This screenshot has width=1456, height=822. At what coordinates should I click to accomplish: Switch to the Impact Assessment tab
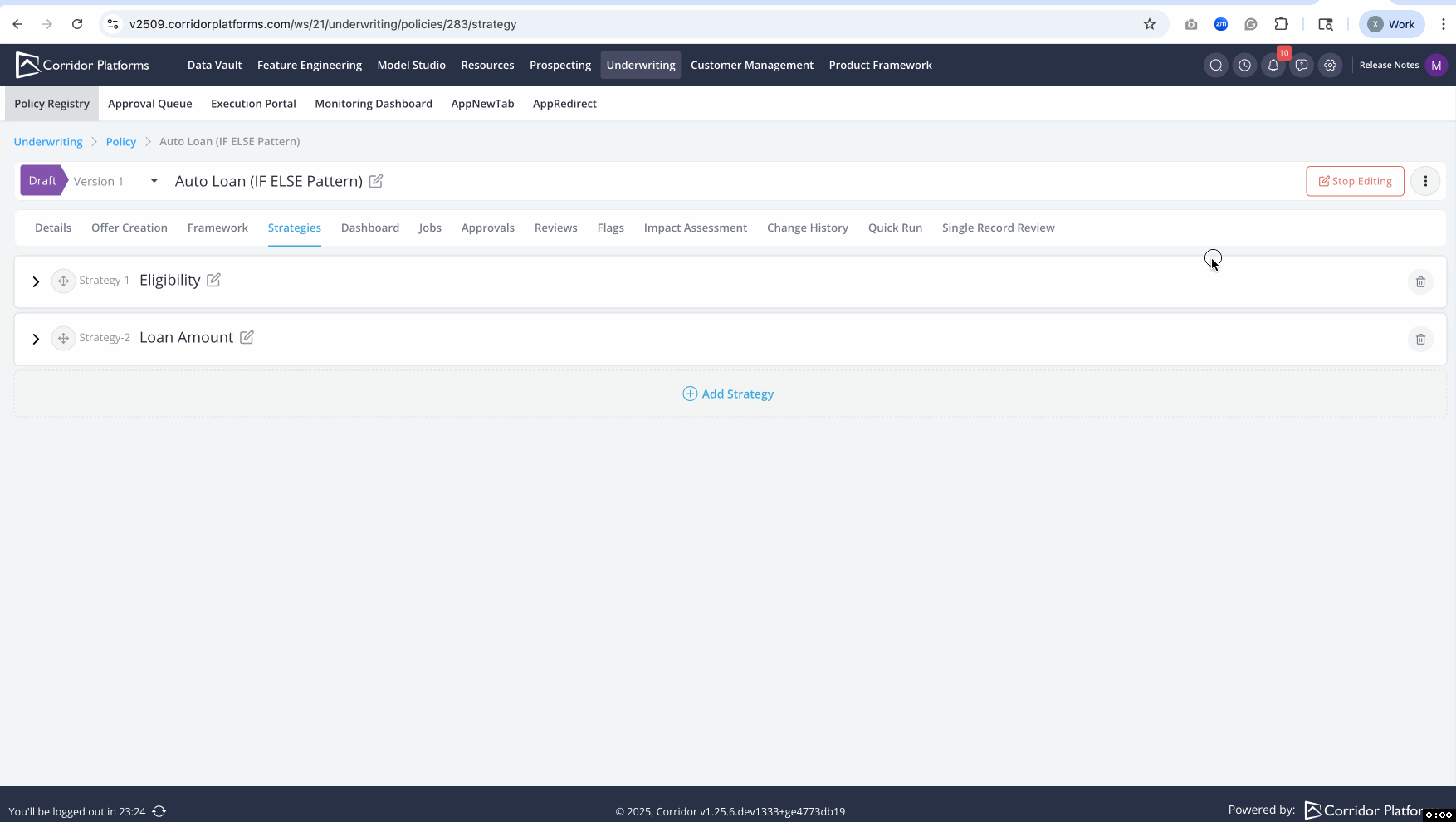click(x=695, y=228)
